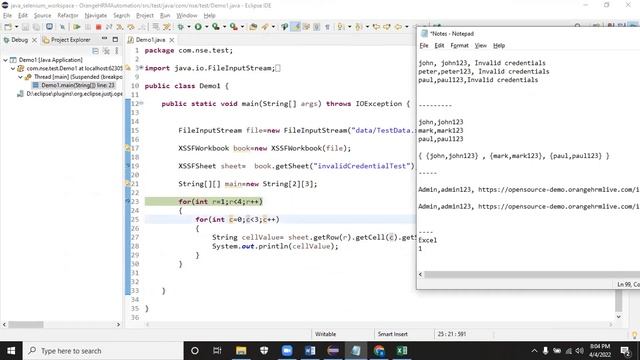640x360 pixels.
Task: Click the Collapse All icon in Debug view
Action: pos(95,51)
